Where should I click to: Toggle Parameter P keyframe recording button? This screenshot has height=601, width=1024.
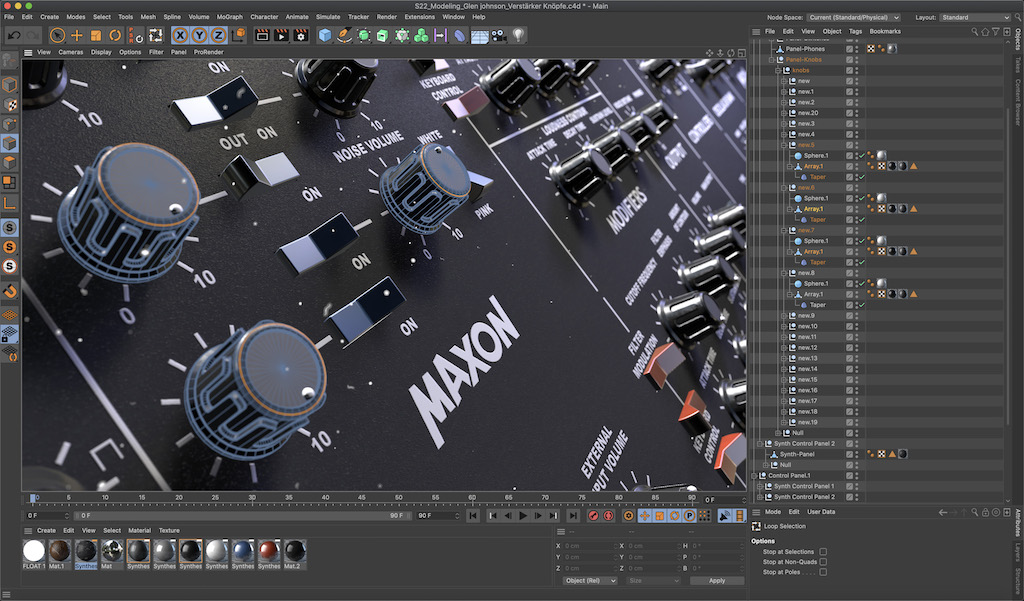tap(689, 515)
